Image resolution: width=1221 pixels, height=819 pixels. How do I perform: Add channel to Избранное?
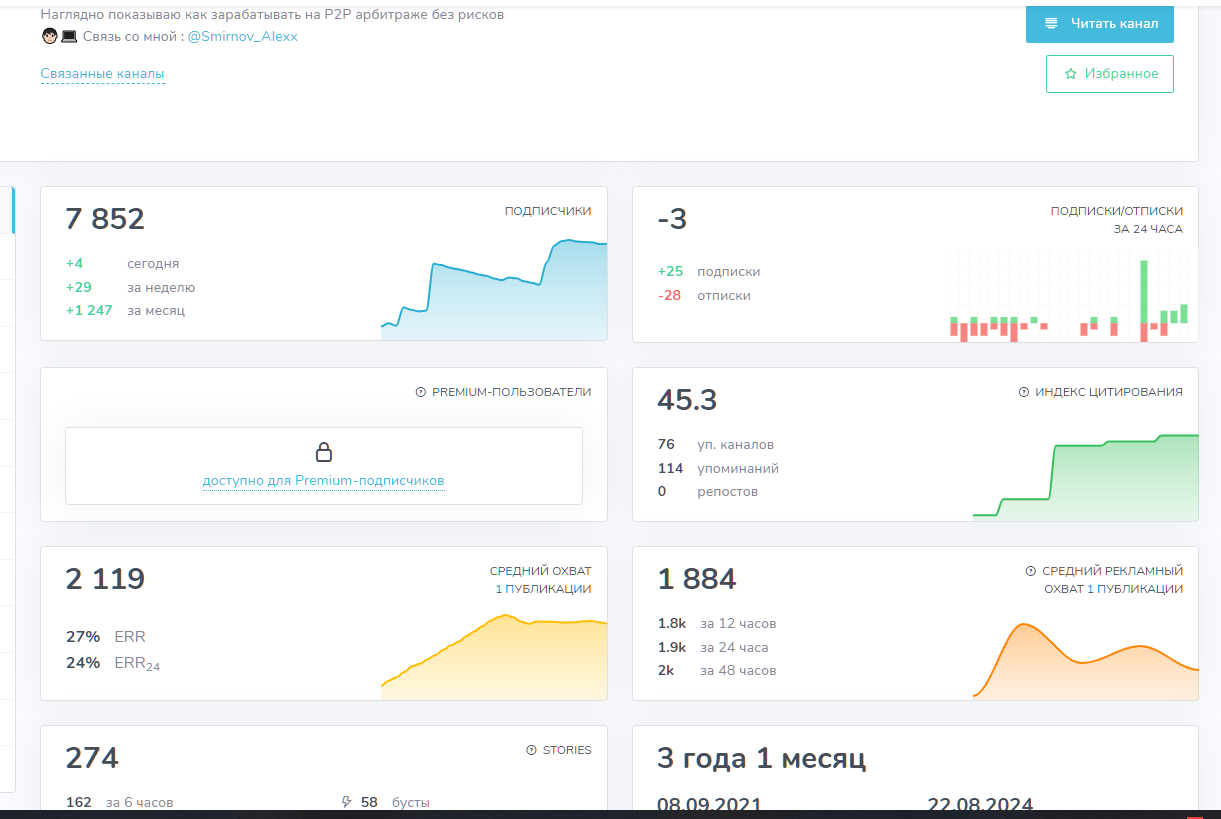pos(1109,74)
